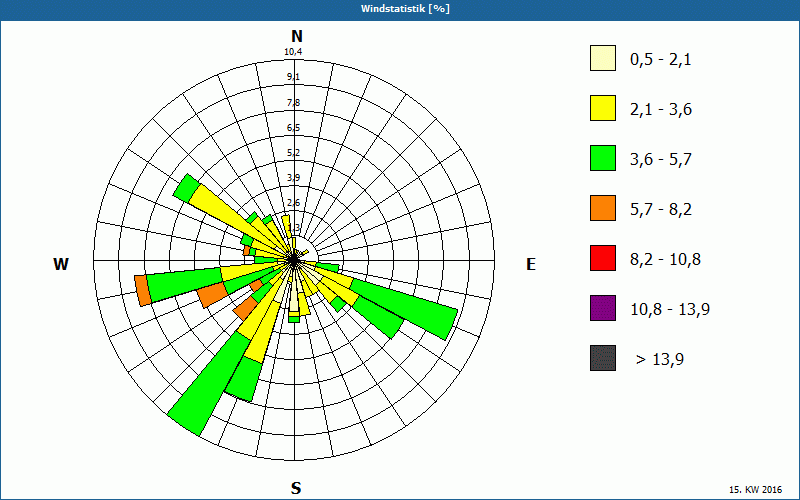
Task: Click the yellow 2,1 - 3,6 legend swatch
Action: click(603, 108)
